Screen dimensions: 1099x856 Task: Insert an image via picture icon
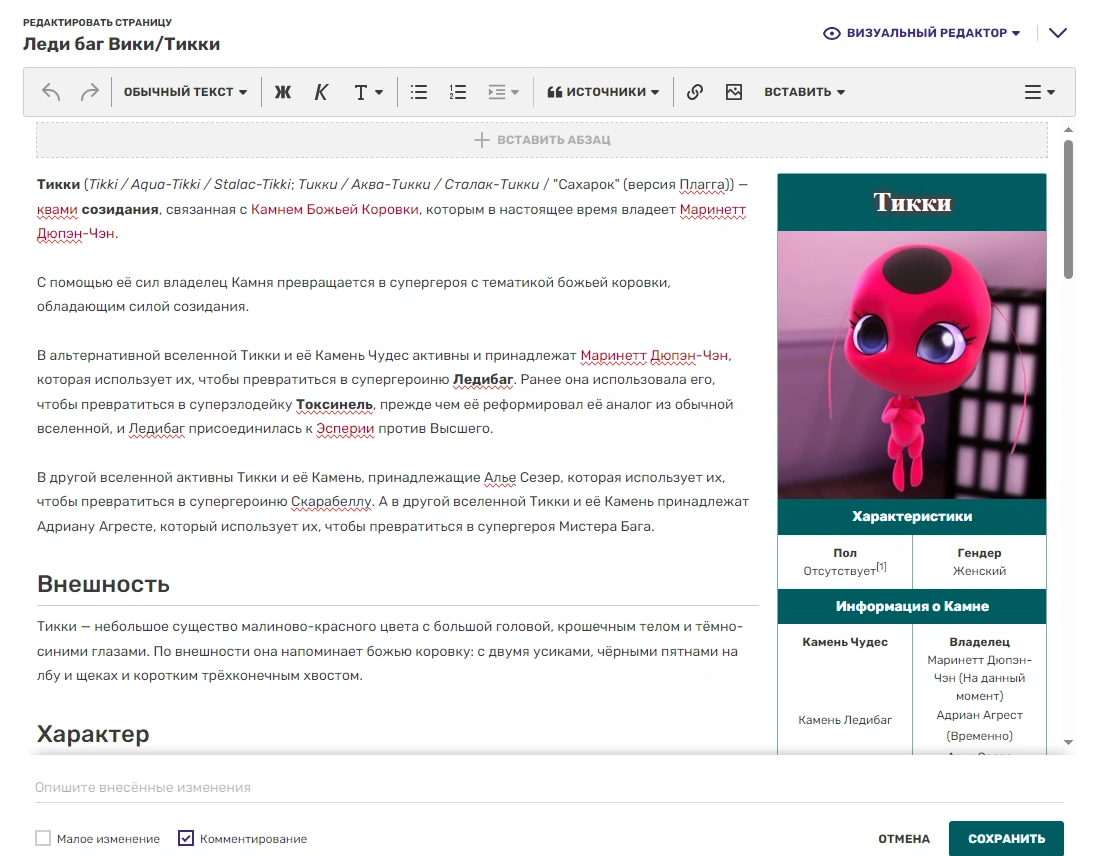[x=734, y=92]
